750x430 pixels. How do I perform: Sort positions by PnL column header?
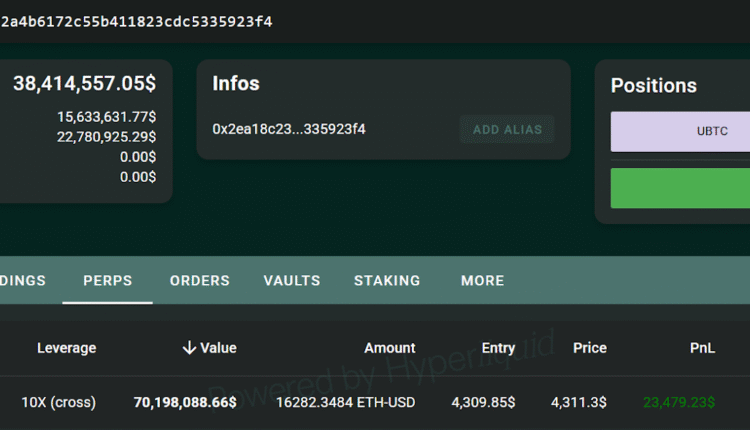click(702, 348)
